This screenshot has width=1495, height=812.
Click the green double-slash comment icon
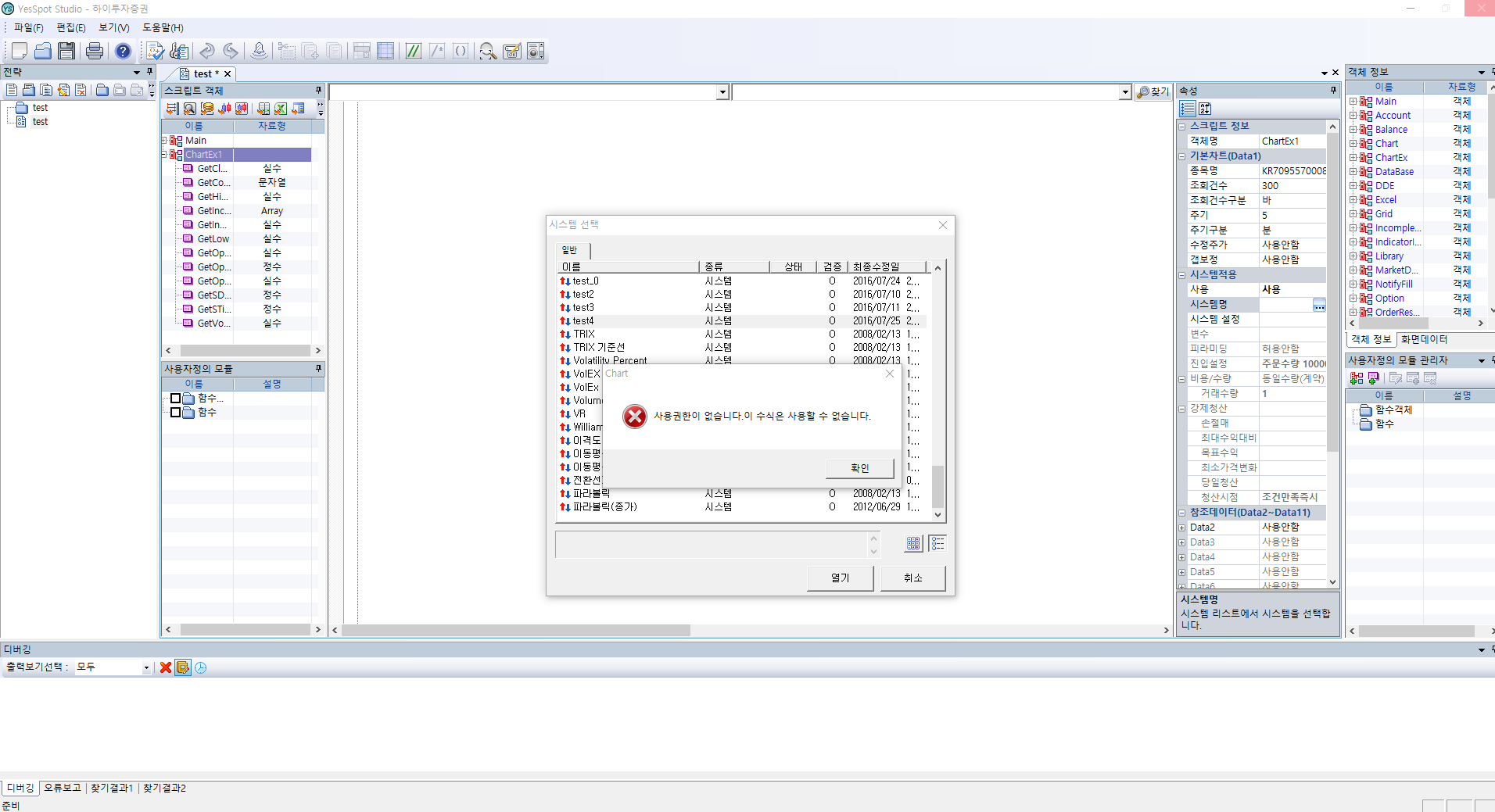pyautogui.click(x=414, y=52)
